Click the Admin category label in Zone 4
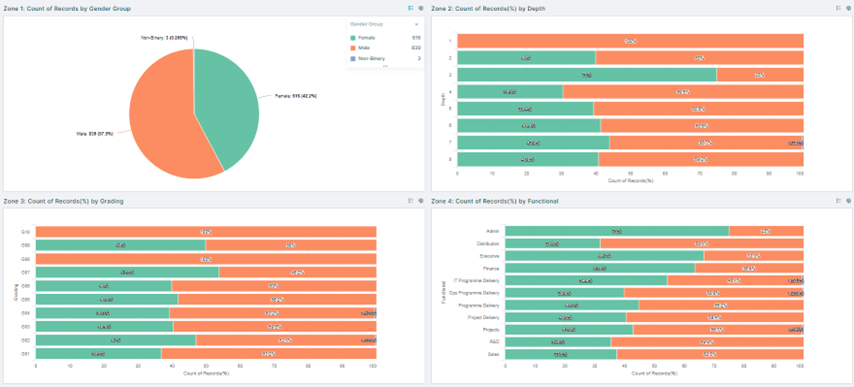Screen dimensions: 854x387 [x=494, y=231]
